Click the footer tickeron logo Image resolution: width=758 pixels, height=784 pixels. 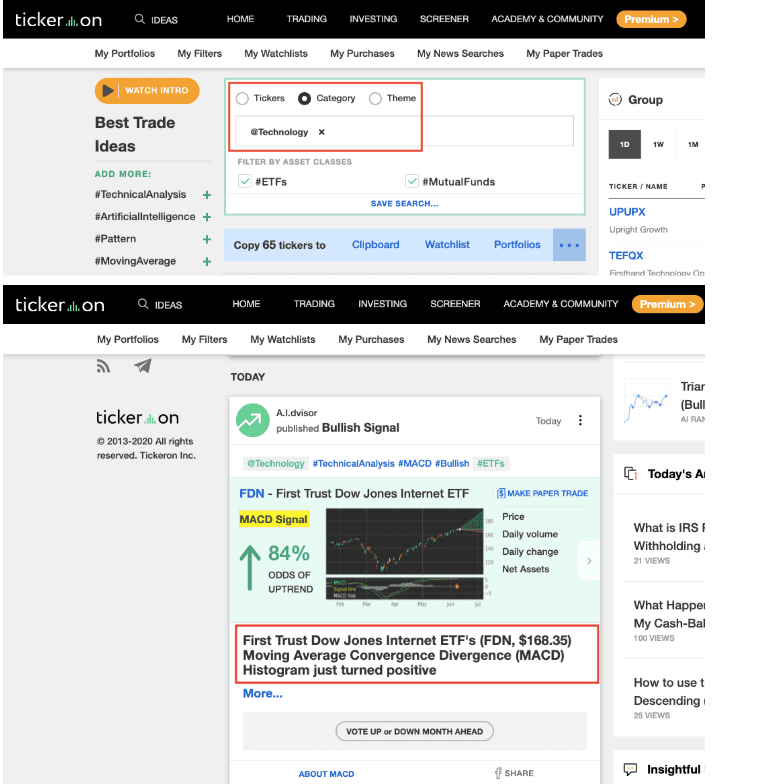tap(138, 418)
